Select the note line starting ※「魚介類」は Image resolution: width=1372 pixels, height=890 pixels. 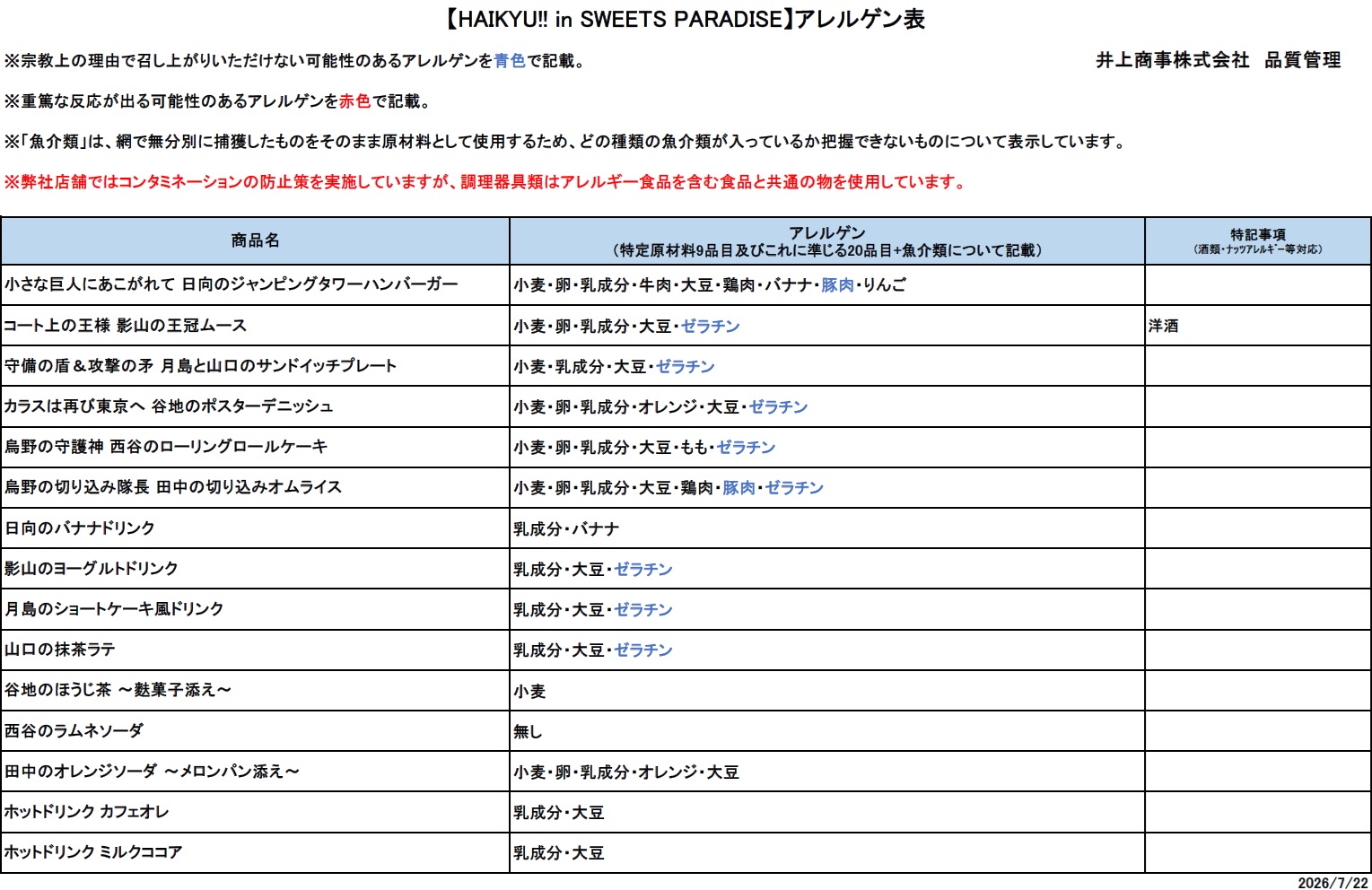click(565, 142)
